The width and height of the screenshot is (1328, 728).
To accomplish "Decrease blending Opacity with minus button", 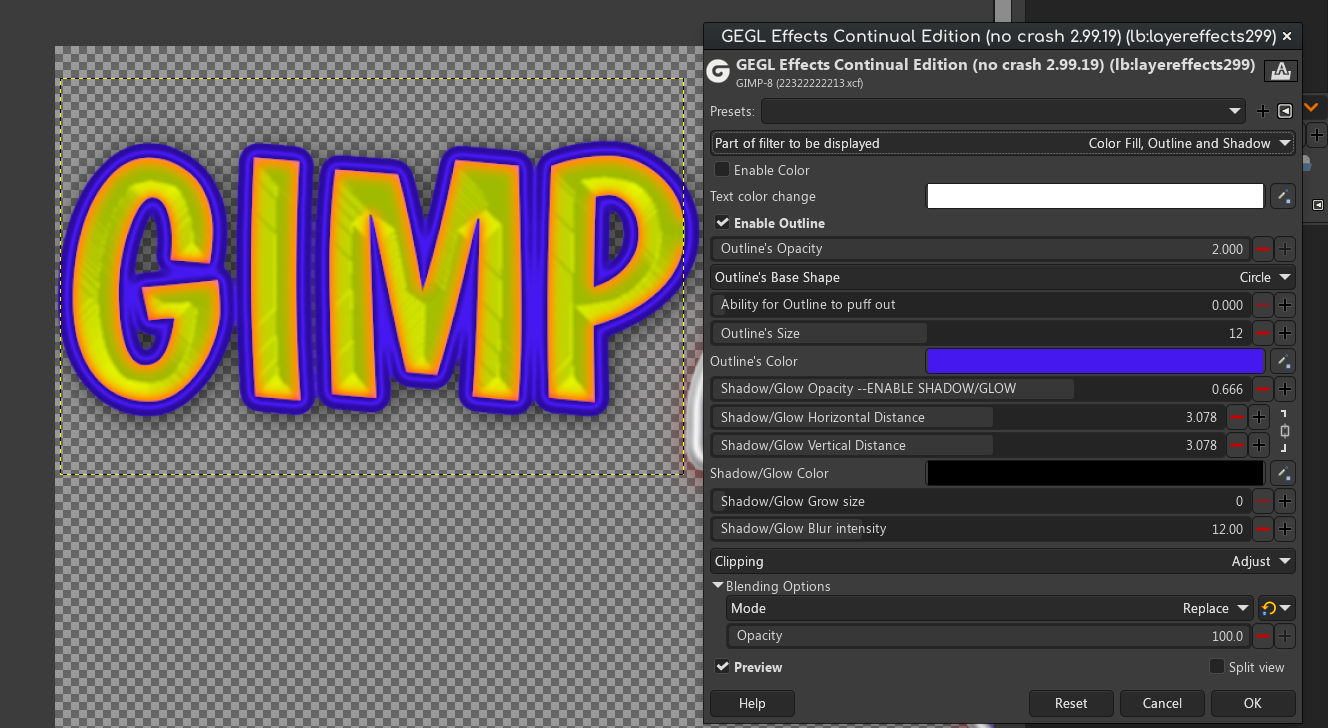I will point(1263,636).
